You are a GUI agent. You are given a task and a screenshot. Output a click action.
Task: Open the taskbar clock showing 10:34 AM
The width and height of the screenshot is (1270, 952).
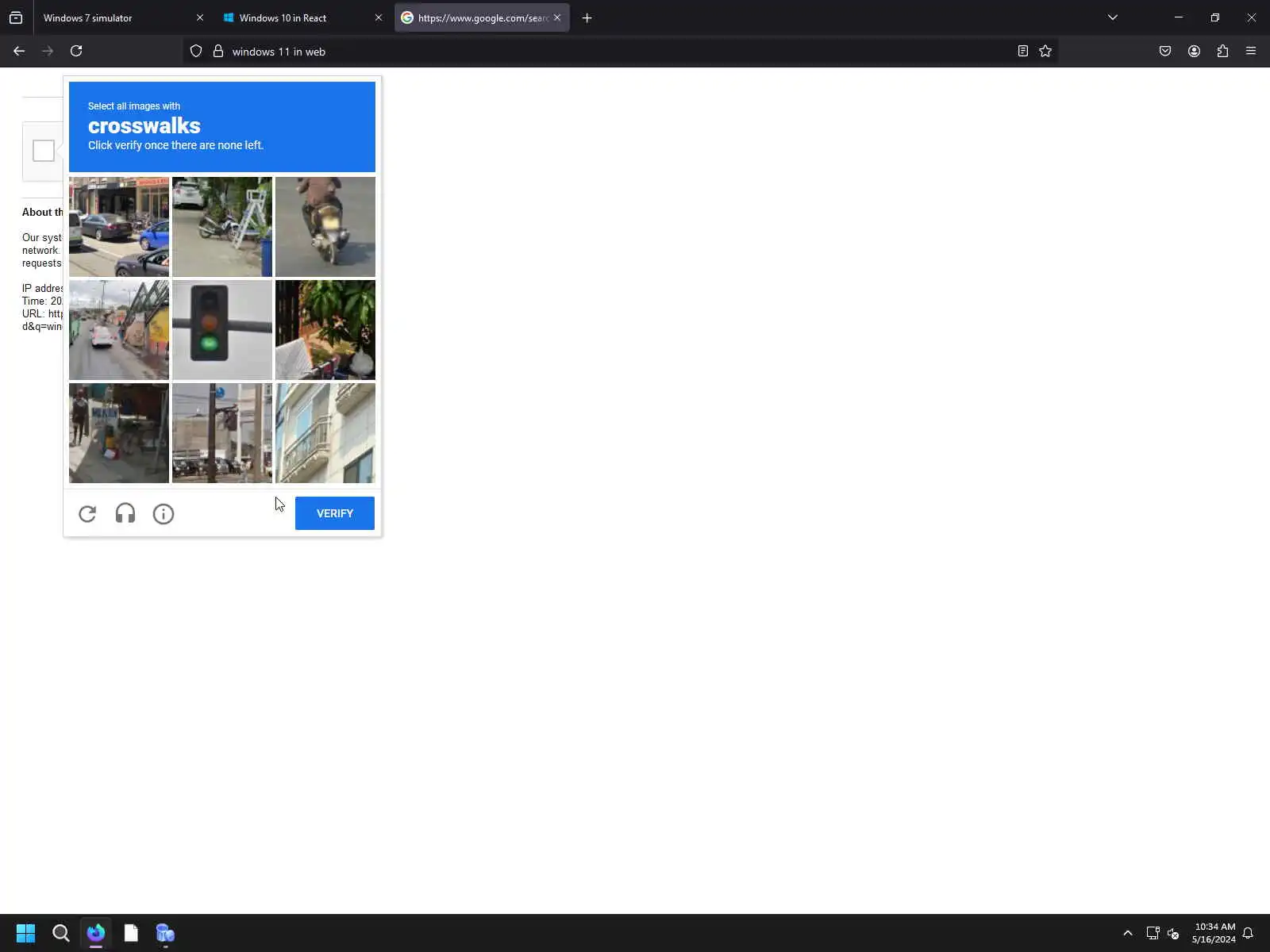(1214, 933)
